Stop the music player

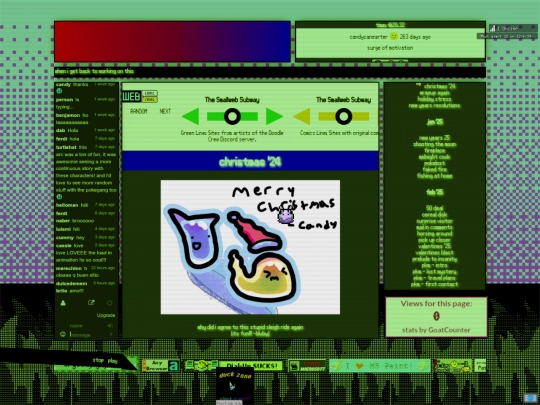98,360
